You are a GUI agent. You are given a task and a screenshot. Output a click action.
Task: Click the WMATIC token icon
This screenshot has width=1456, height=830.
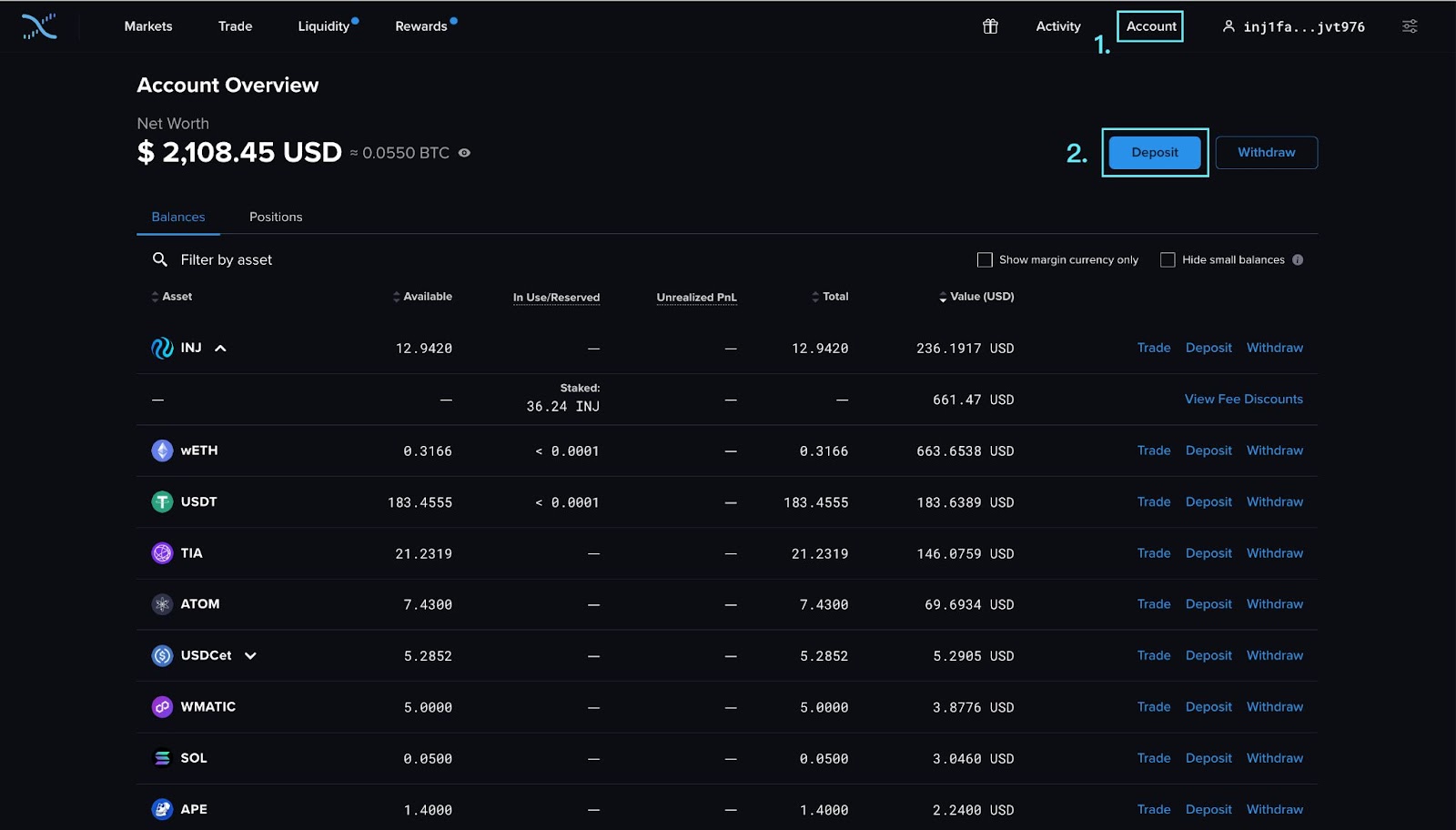pyautogui.click(x=162, y=707)
